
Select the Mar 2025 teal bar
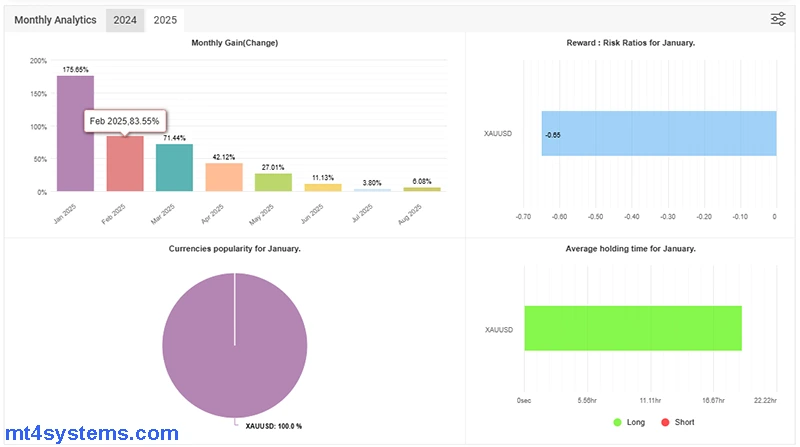[x=174, y=167]
